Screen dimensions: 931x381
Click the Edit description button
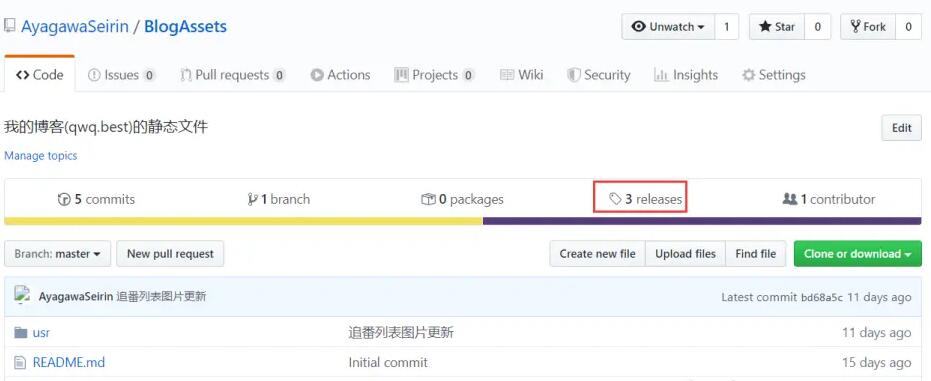901,128
